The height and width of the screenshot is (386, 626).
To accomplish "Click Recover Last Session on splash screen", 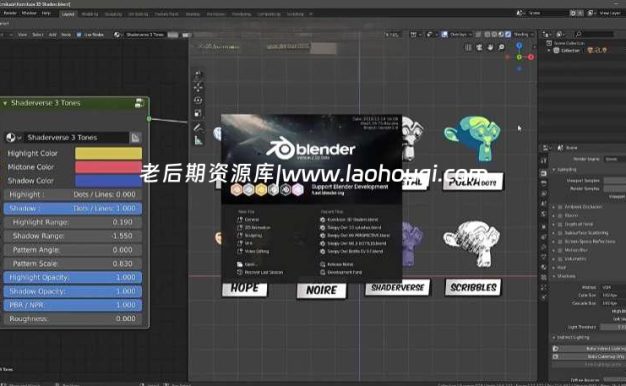I will [260, 272].
